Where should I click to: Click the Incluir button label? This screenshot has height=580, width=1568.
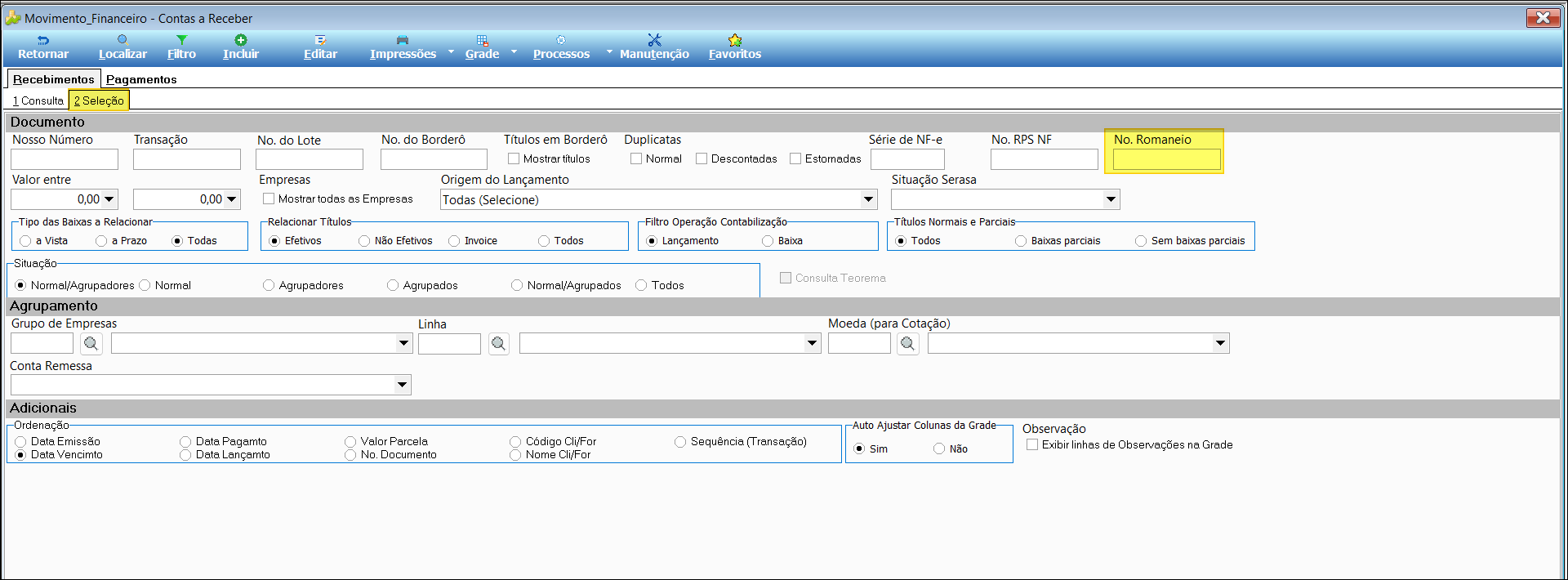tap(241, 54)
